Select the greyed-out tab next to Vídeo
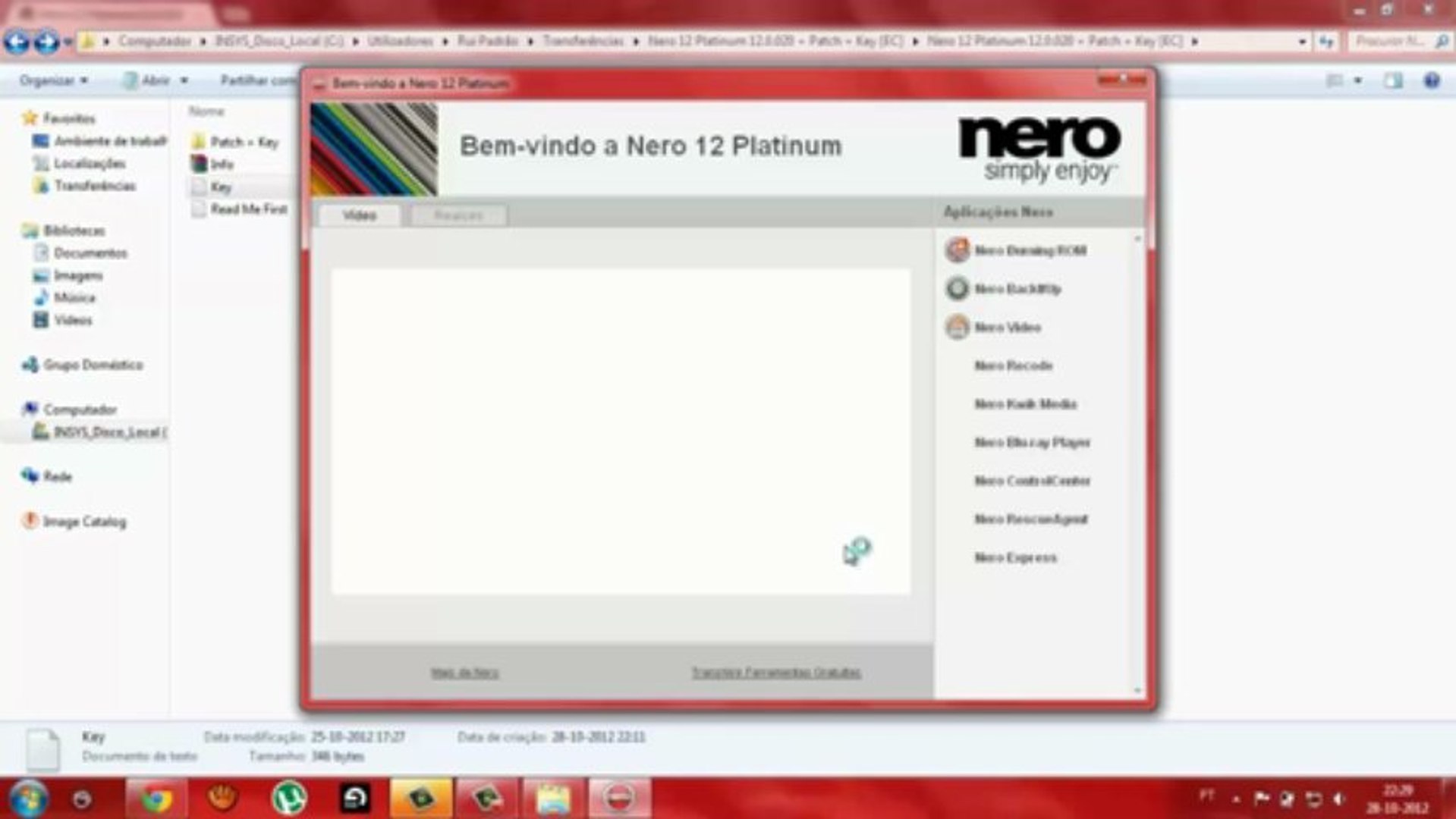Screen dimensions: 1456x819 pyautogui.click(x=458, y=215)
